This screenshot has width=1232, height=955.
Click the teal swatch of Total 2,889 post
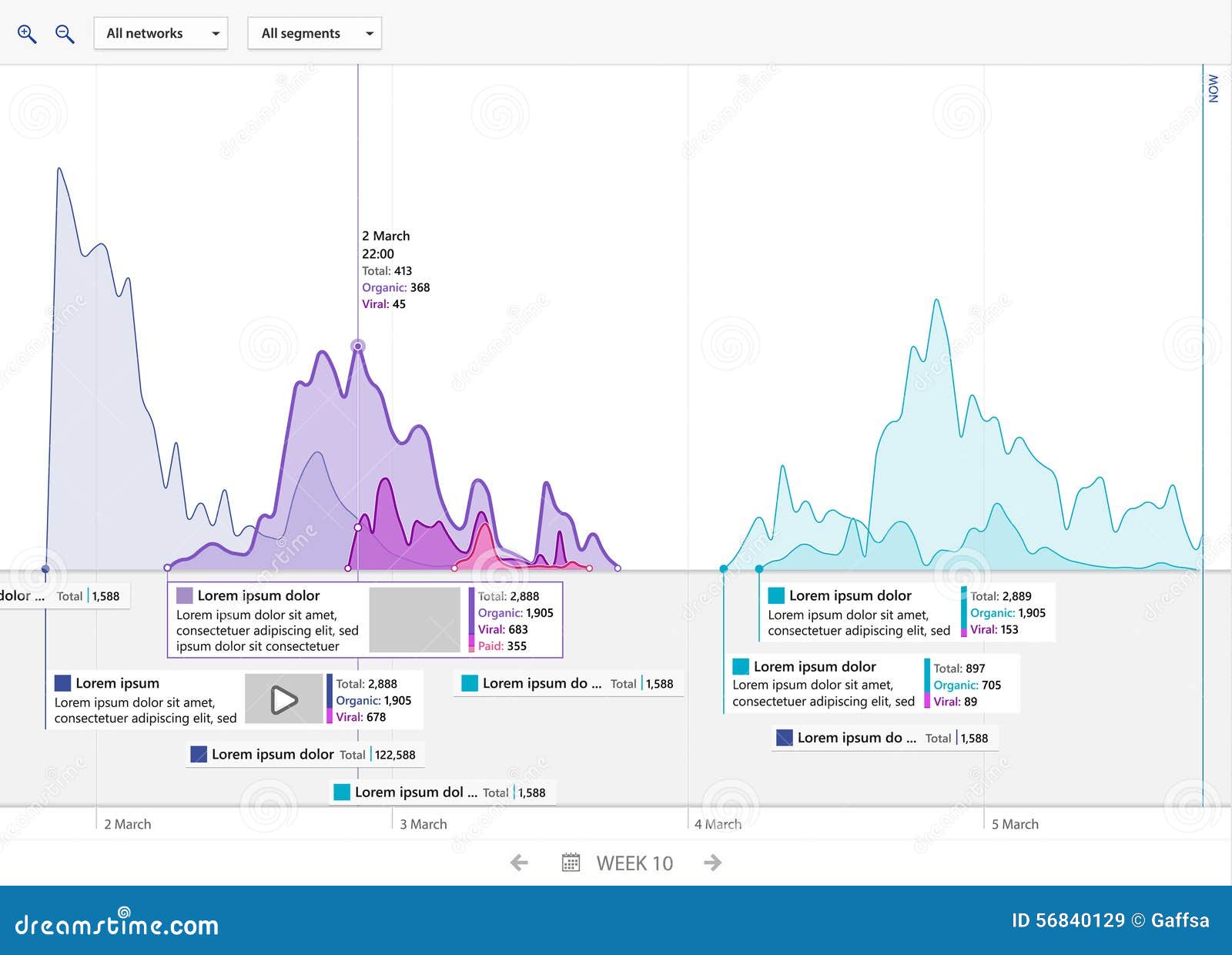[x=776, y=595]
